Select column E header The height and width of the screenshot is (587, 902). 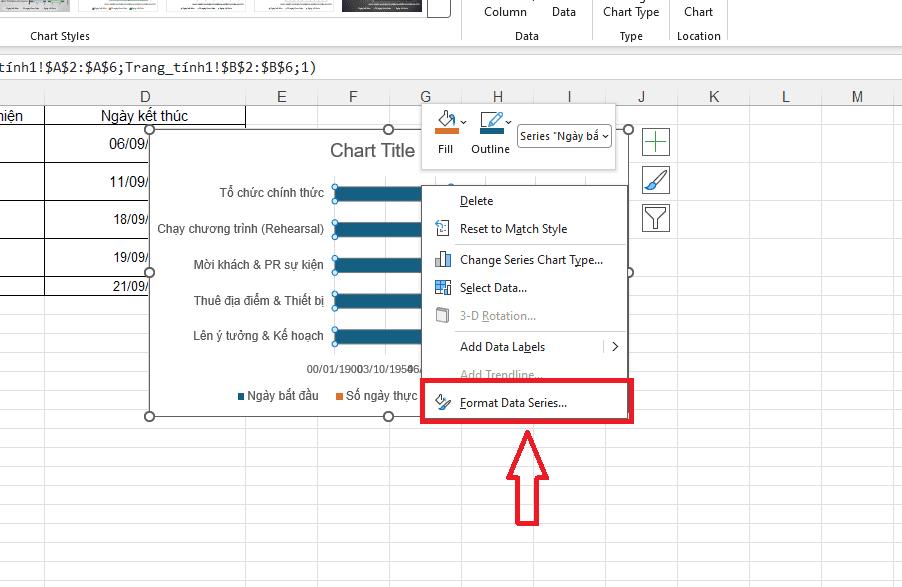point(281,97)
